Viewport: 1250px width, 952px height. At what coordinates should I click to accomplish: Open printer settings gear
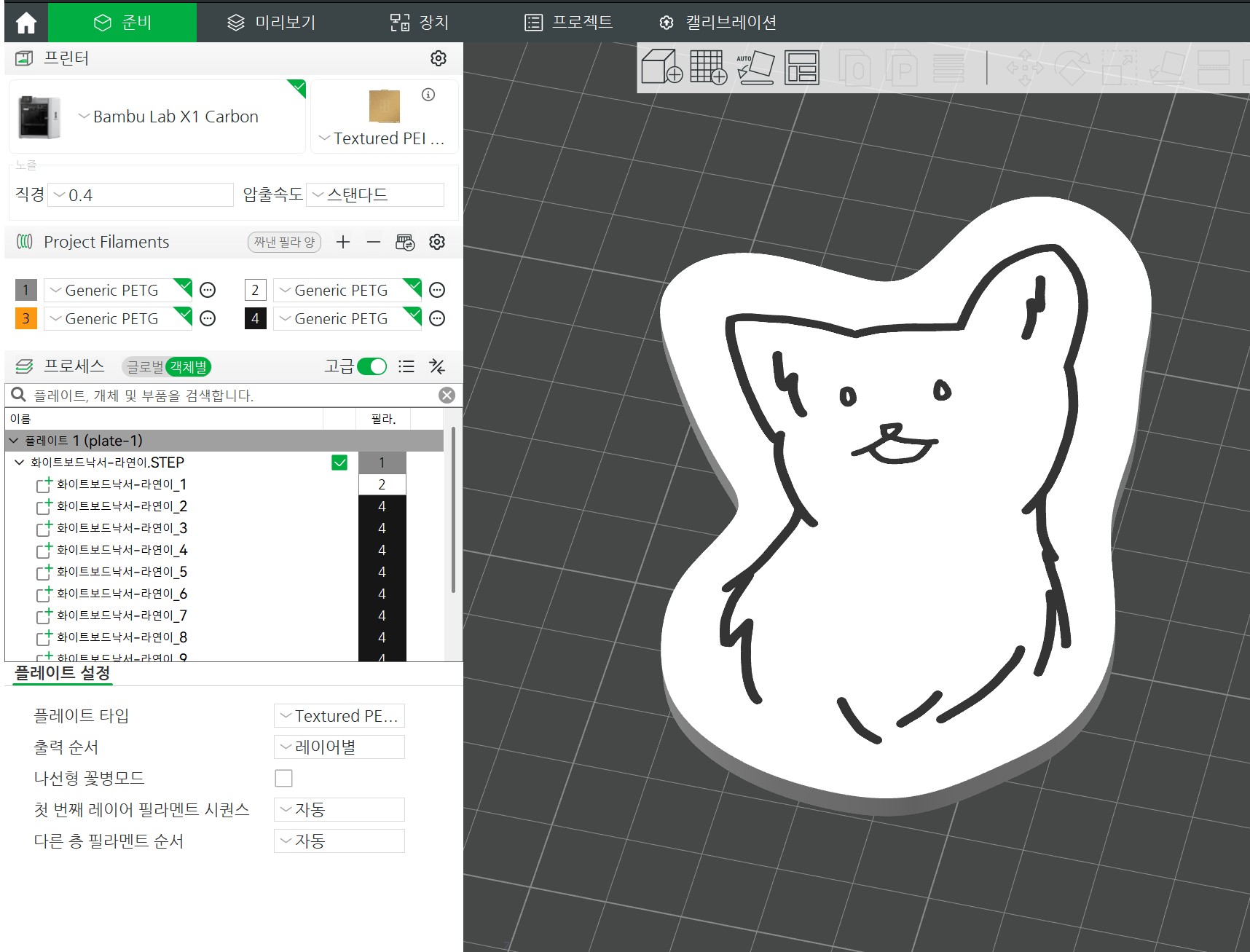438,58
